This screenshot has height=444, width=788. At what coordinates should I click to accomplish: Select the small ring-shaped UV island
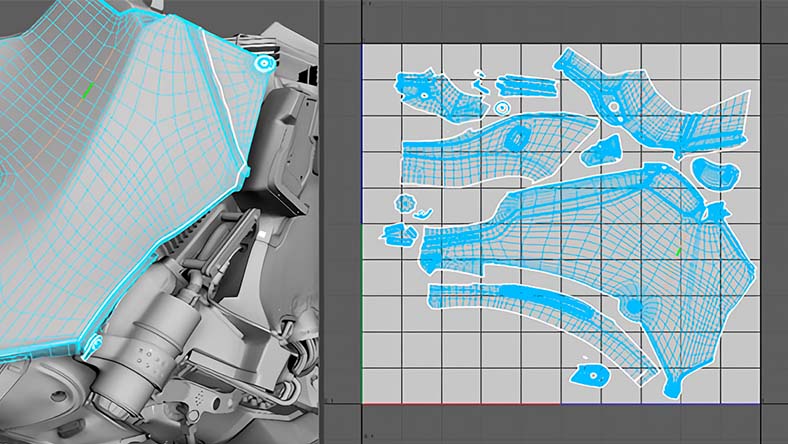tap(502, 108)
